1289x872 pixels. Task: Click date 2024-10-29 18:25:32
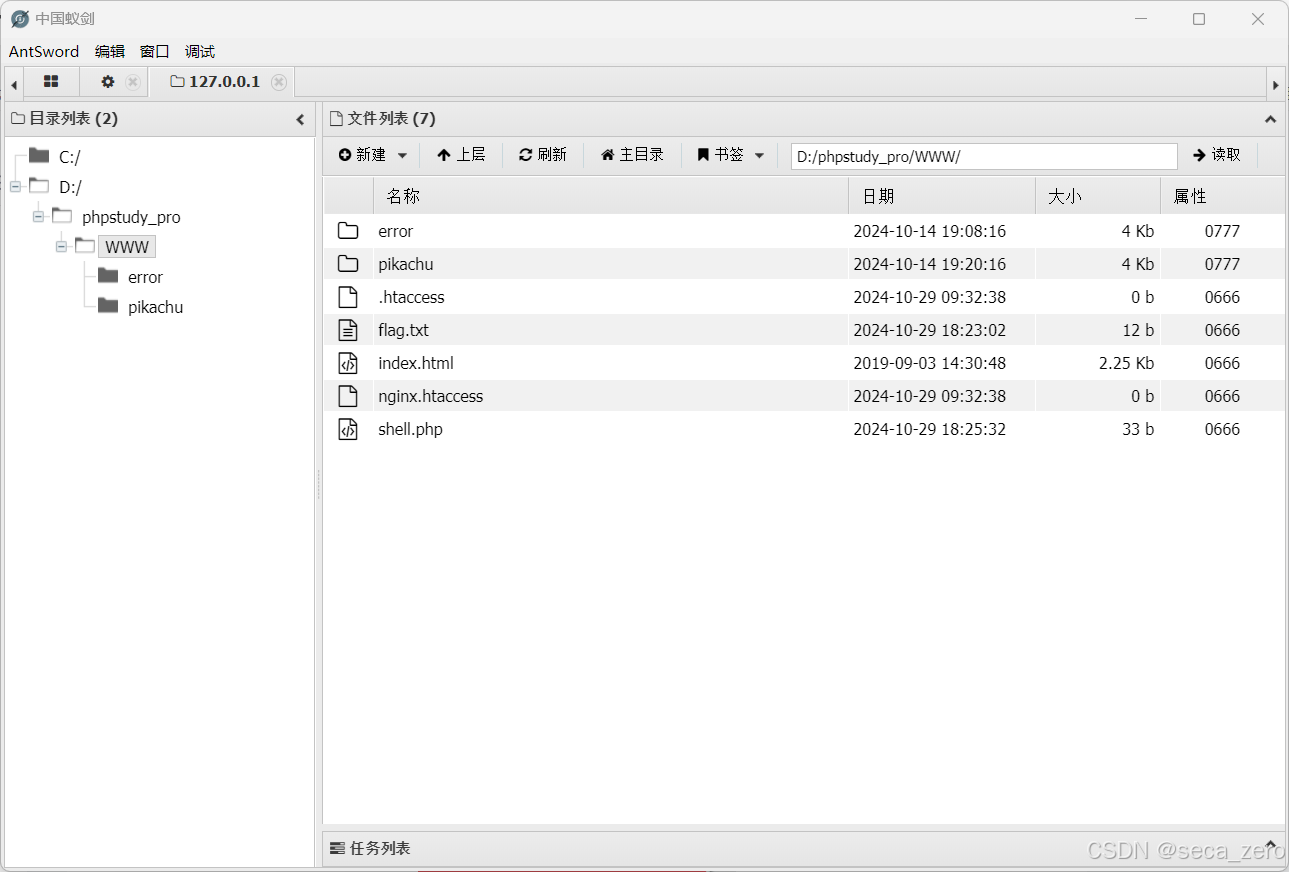(929, 429)
